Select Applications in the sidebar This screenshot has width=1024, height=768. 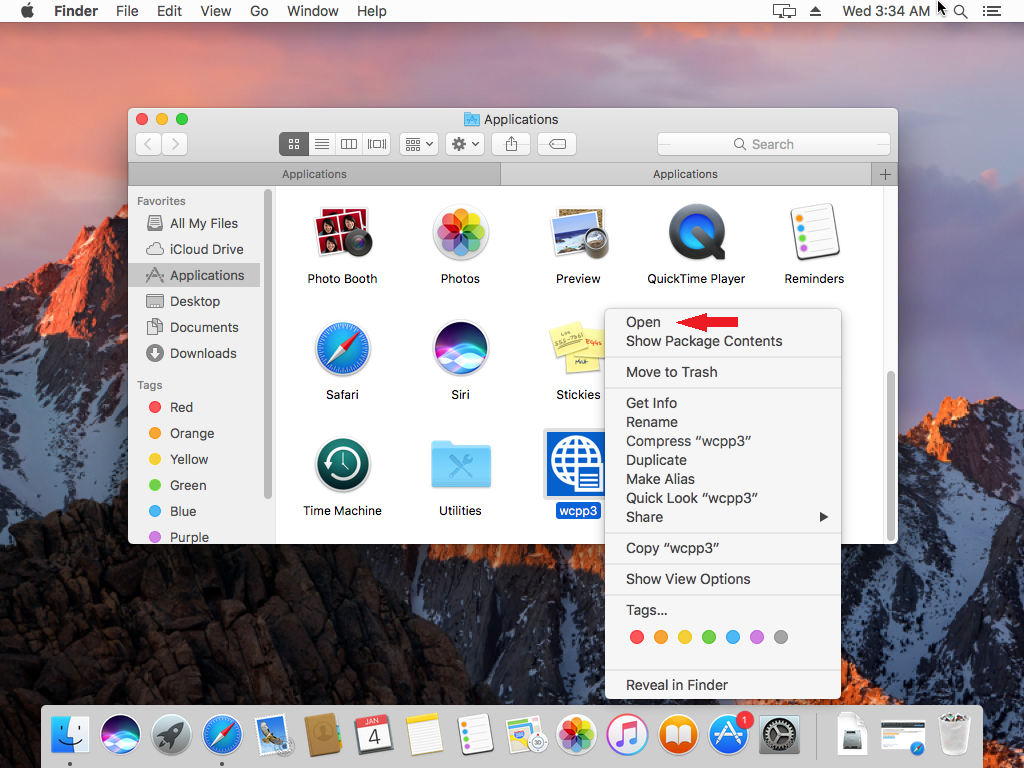pyautogui.click(x=194, y=276)
